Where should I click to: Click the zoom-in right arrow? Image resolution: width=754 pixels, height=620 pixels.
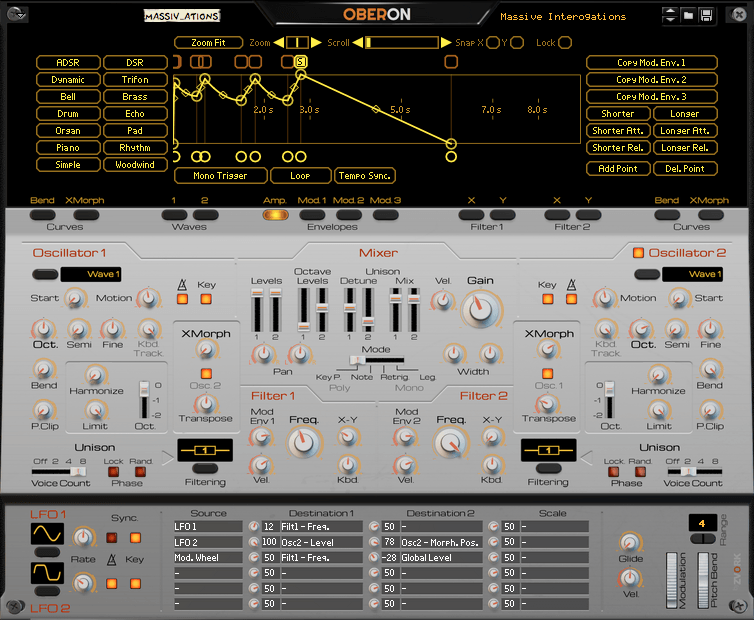tap(316, 43)
